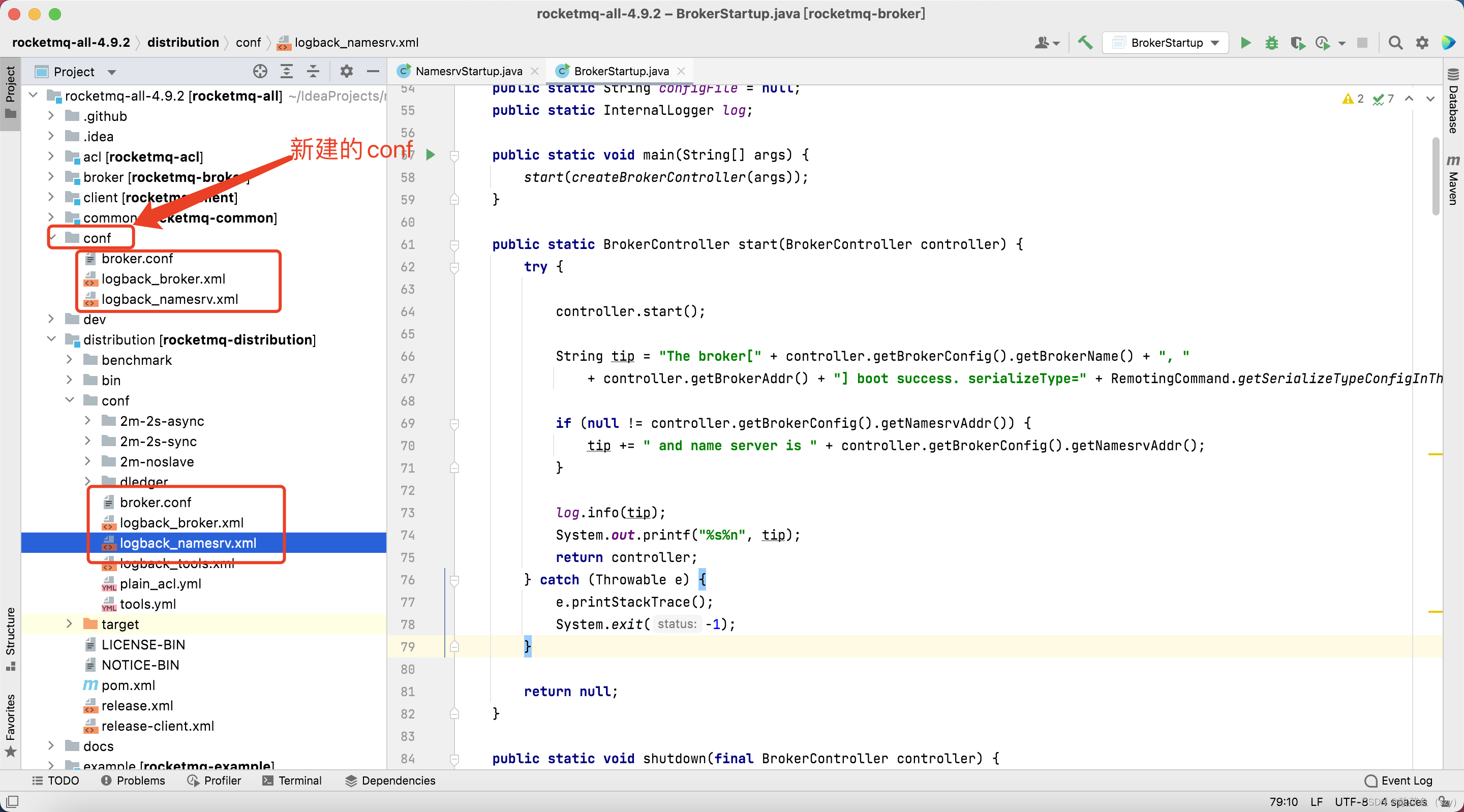This screenshot has width=1464, height=812.
Task: Open Search Everywhere magnifier icon
Action: pos(1395,43)
